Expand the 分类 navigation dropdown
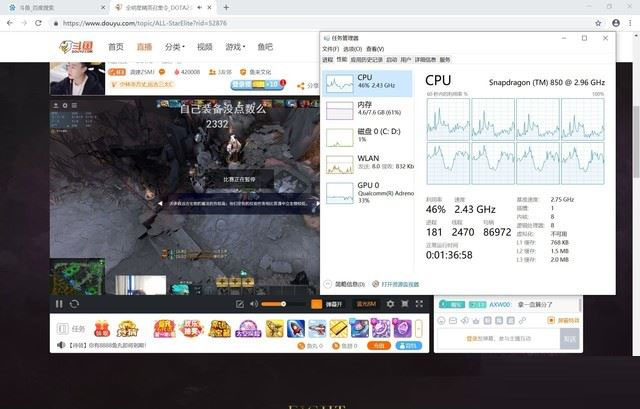 coord(175,47)
